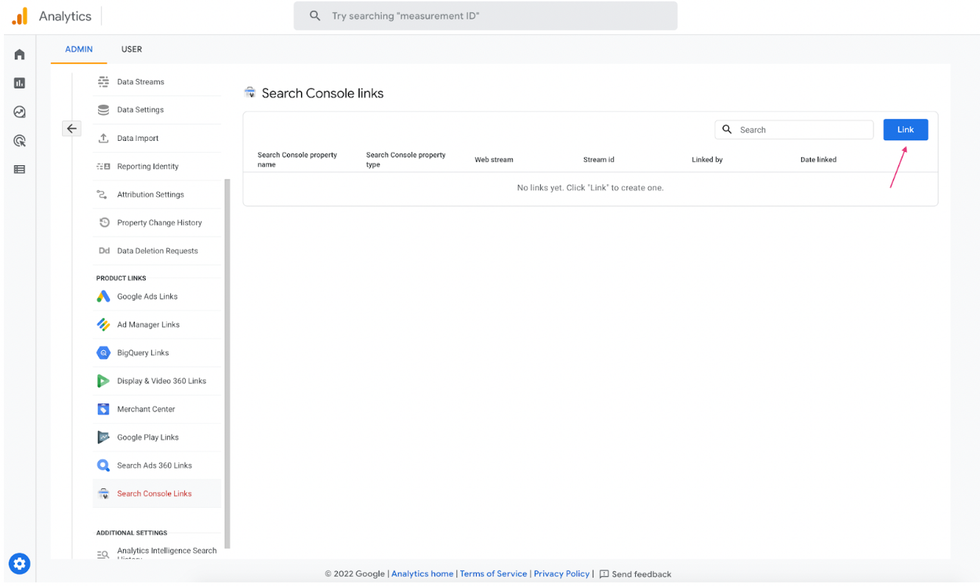Open the Home icon in left rail
Screen dimensions: 980x586
[x=19, y=54]
